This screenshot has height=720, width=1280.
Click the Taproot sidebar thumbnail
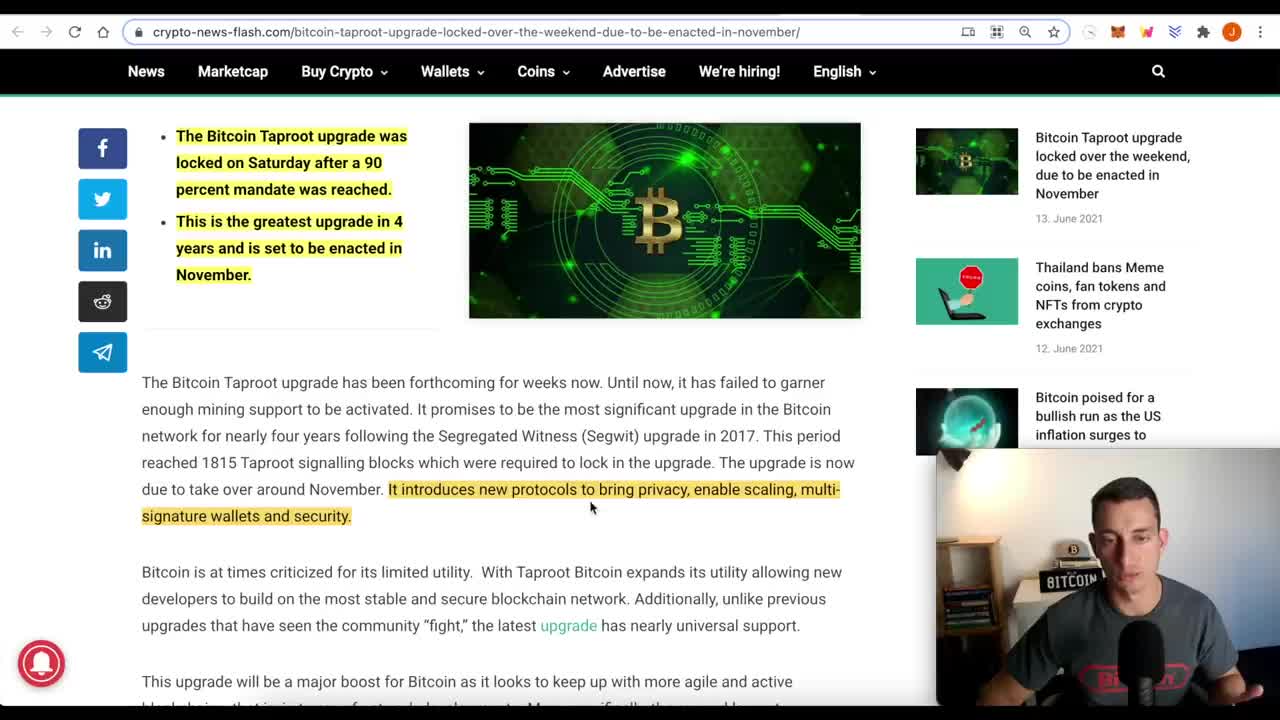click(x=967, y=161)
